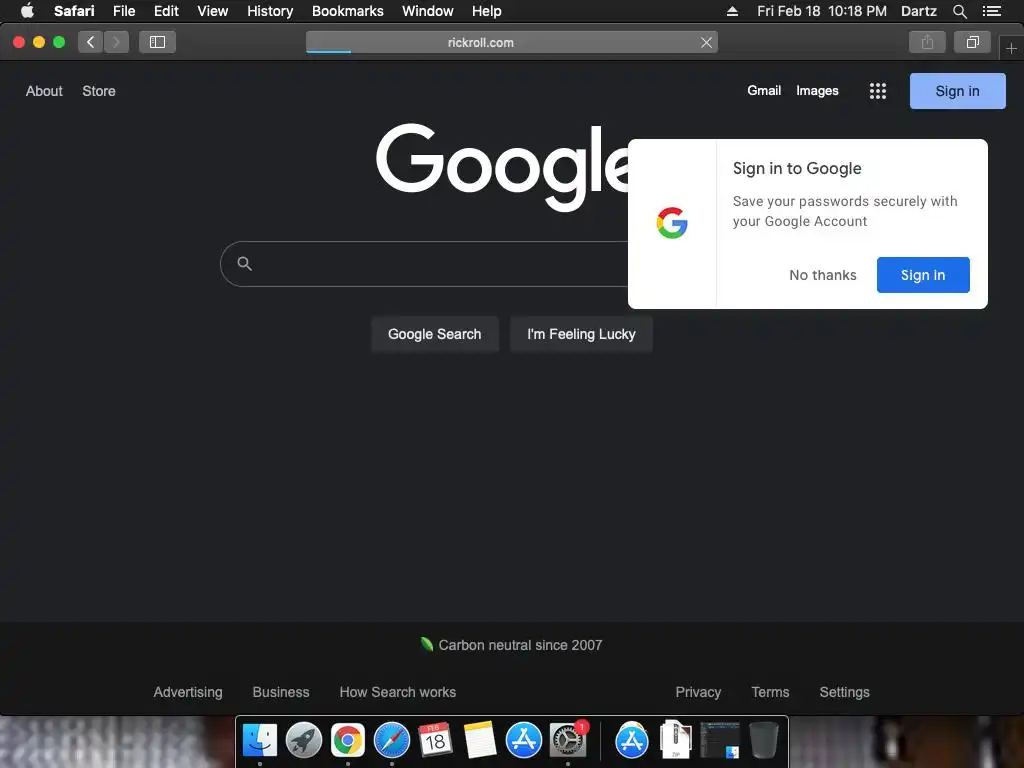
Task: Open the Settings footer link
Action: pos(844,692)
